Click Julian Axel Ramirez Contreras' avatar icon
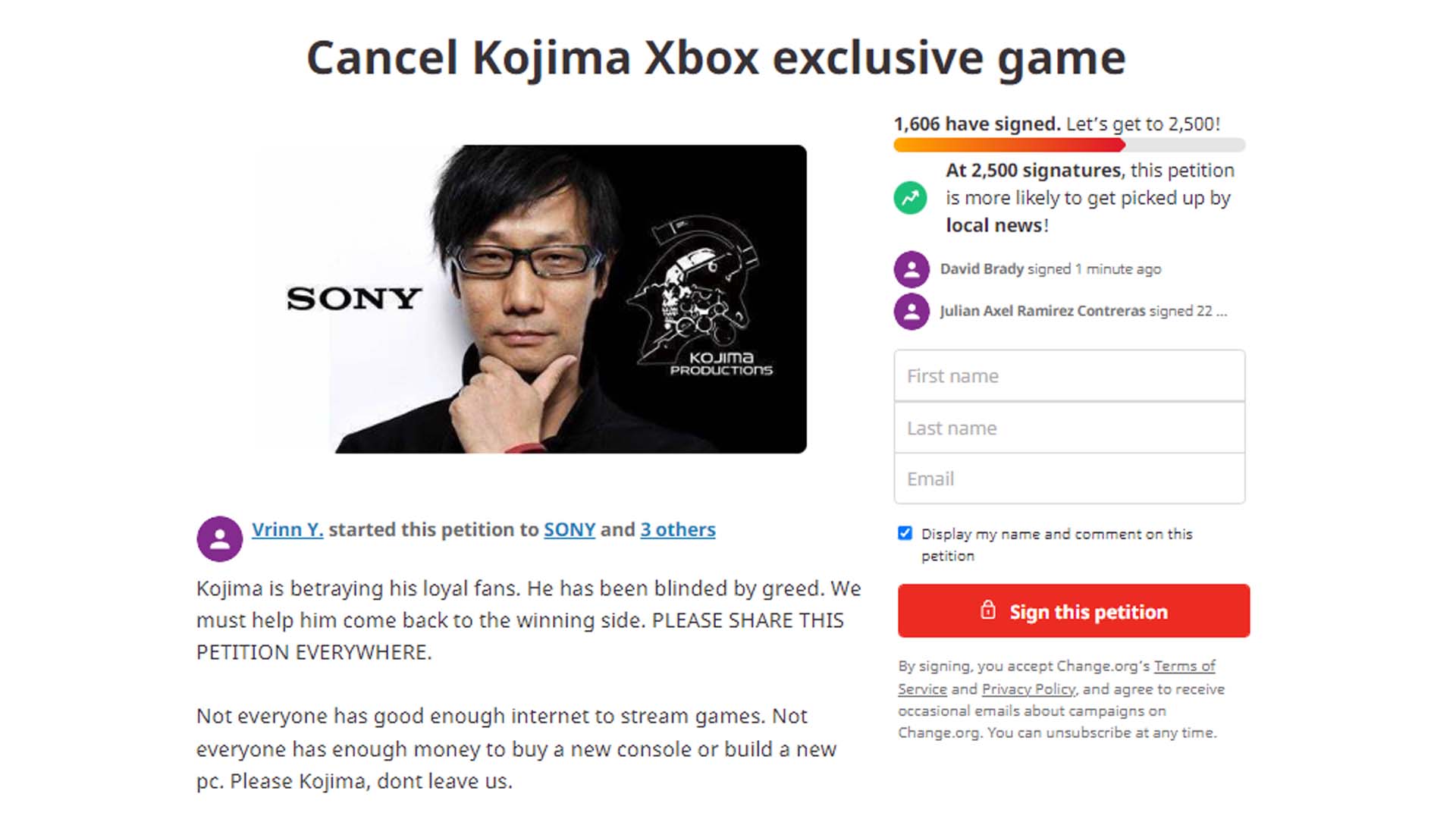Image resolution: width=1456 pixels, height=819 pixels. [910, 311]
